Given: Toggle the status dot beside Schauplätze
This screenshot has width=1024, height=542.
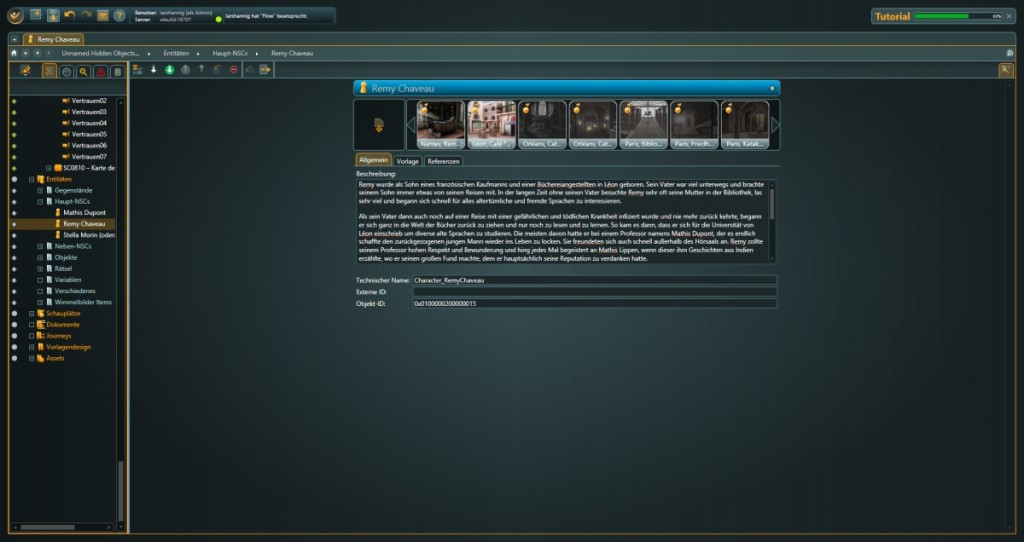Looking at the screenshot, I should coord(14,313).
